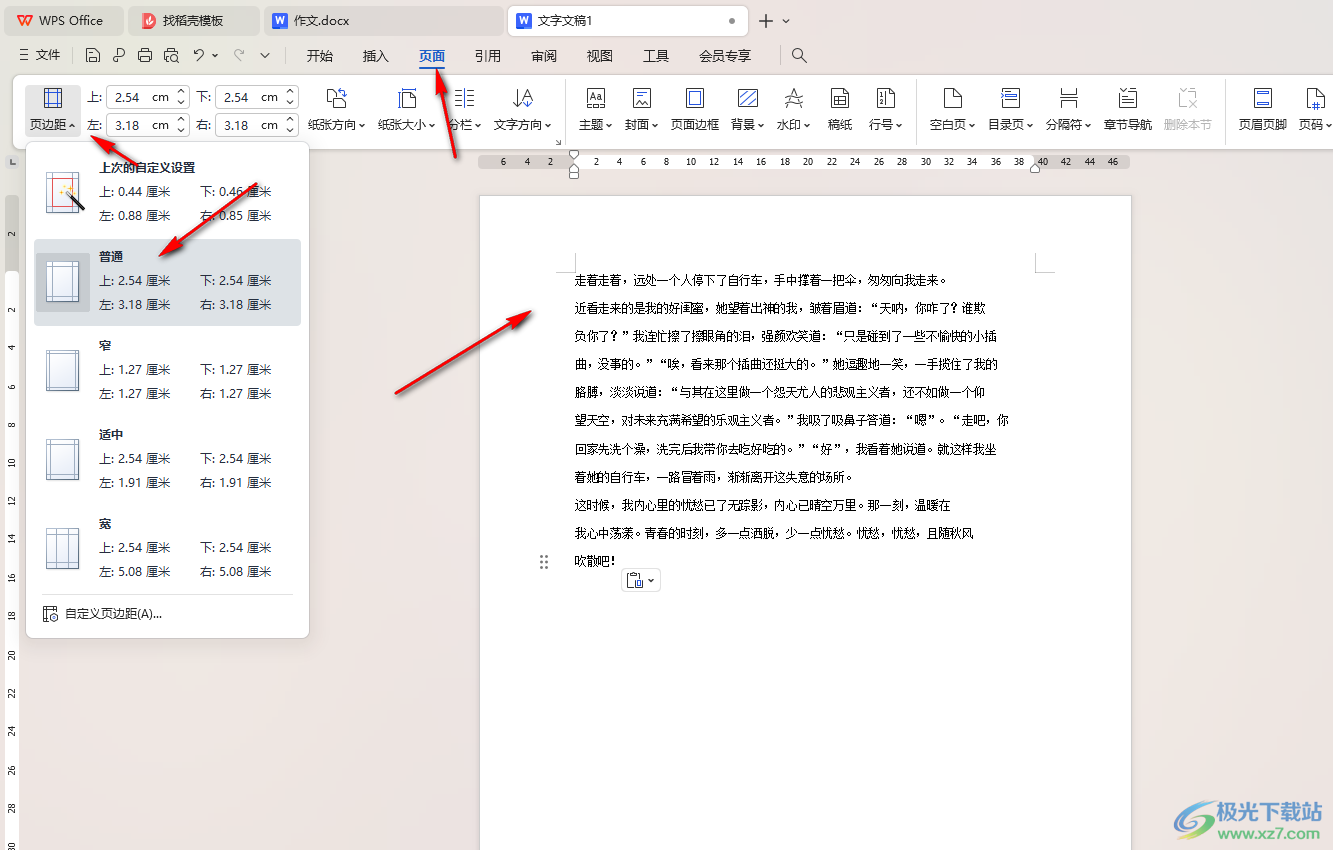Screen dimensions: 1333x850
Task: Open the 封面 cover page menu
Action: pos(642,111)
